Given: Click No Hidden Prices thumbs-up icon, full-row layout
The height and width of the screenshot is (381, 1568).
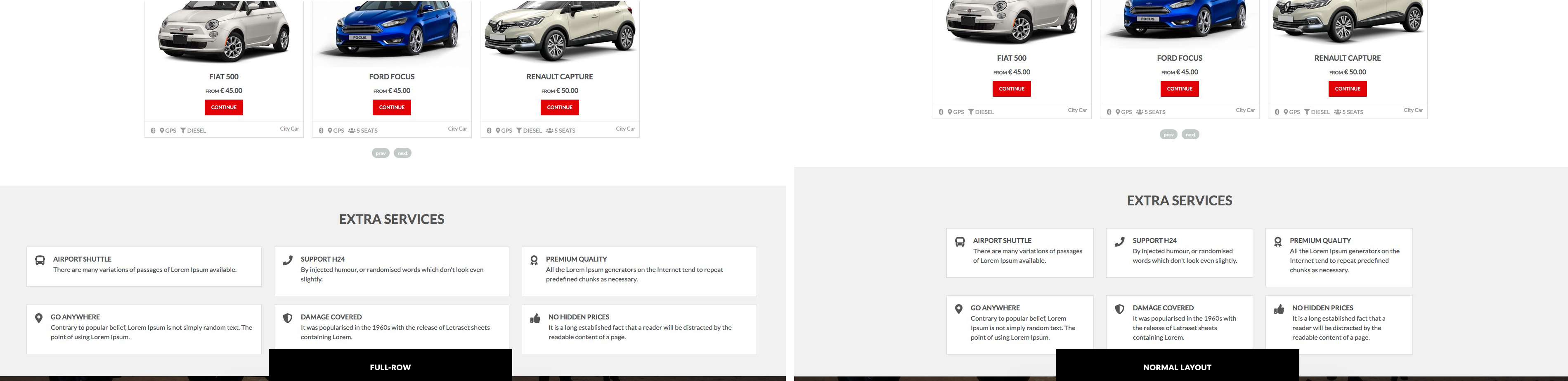Looking at the screenshot, I should pyautogui.click(x=535, y=318).
